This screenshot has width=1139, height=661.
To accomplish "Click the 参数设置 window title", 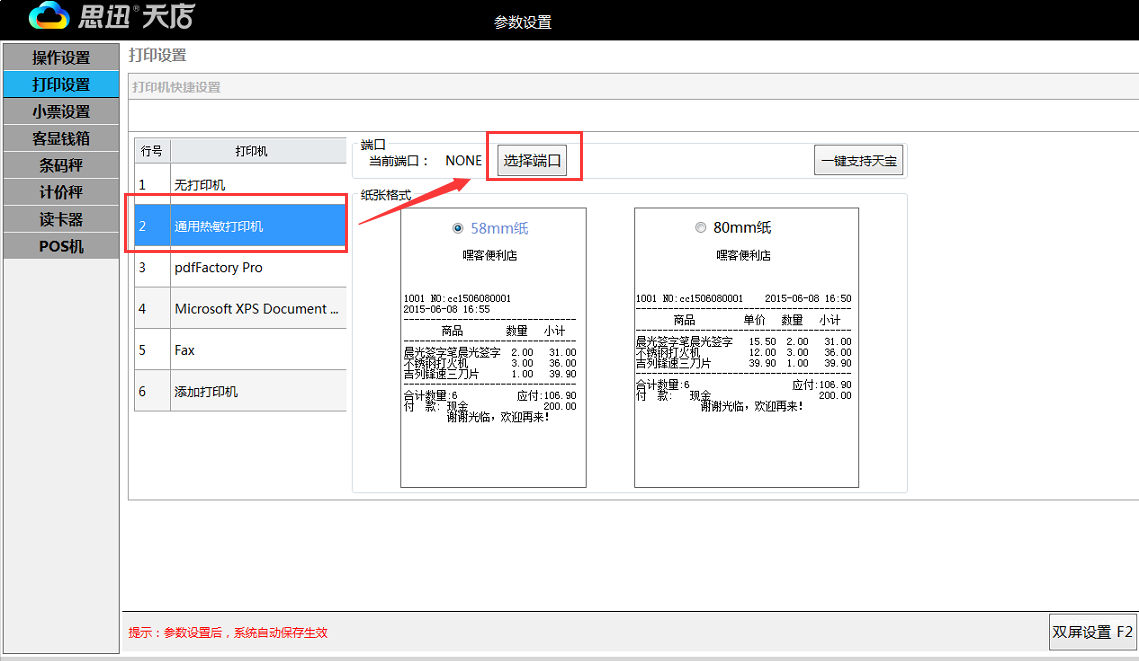I will 522,23.
